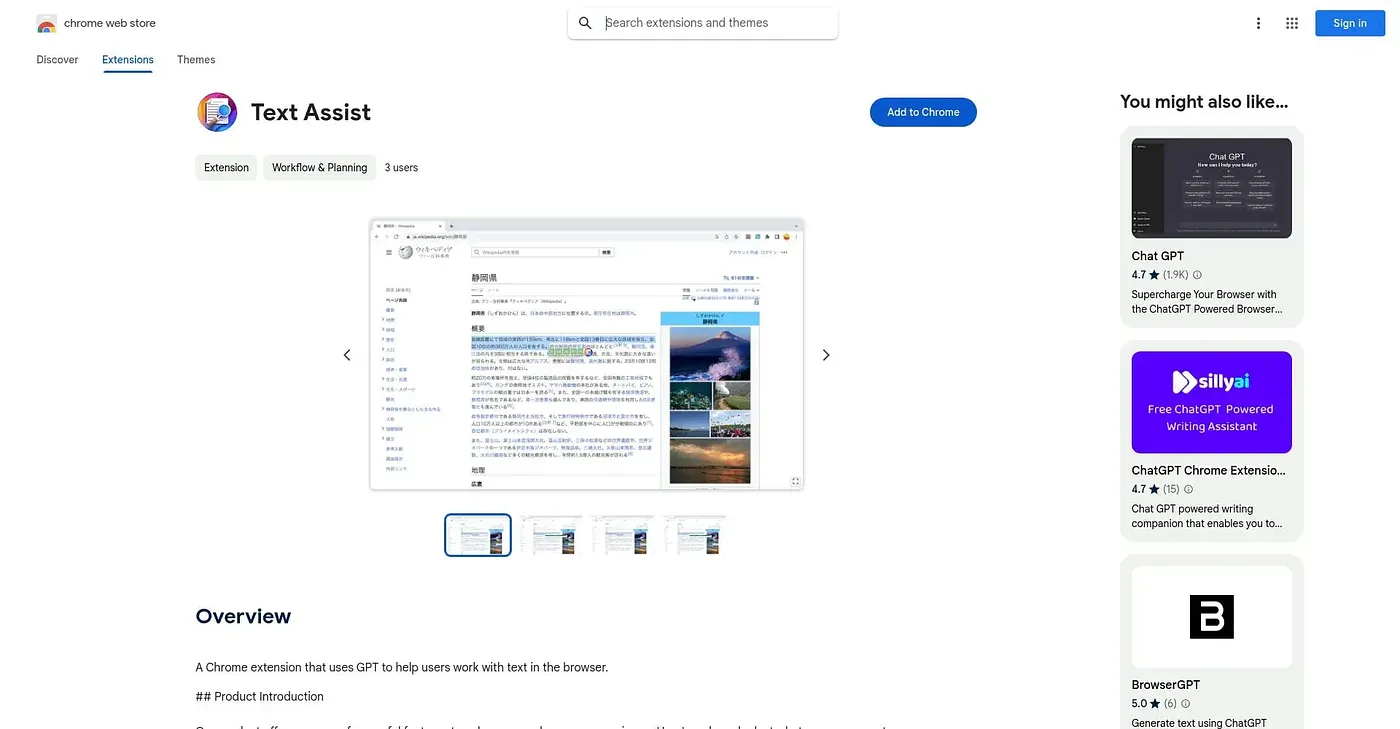Viewport: 1400px width, 729px height.
Task: Go to the Discover tab
Action: (x=57, y=60)
